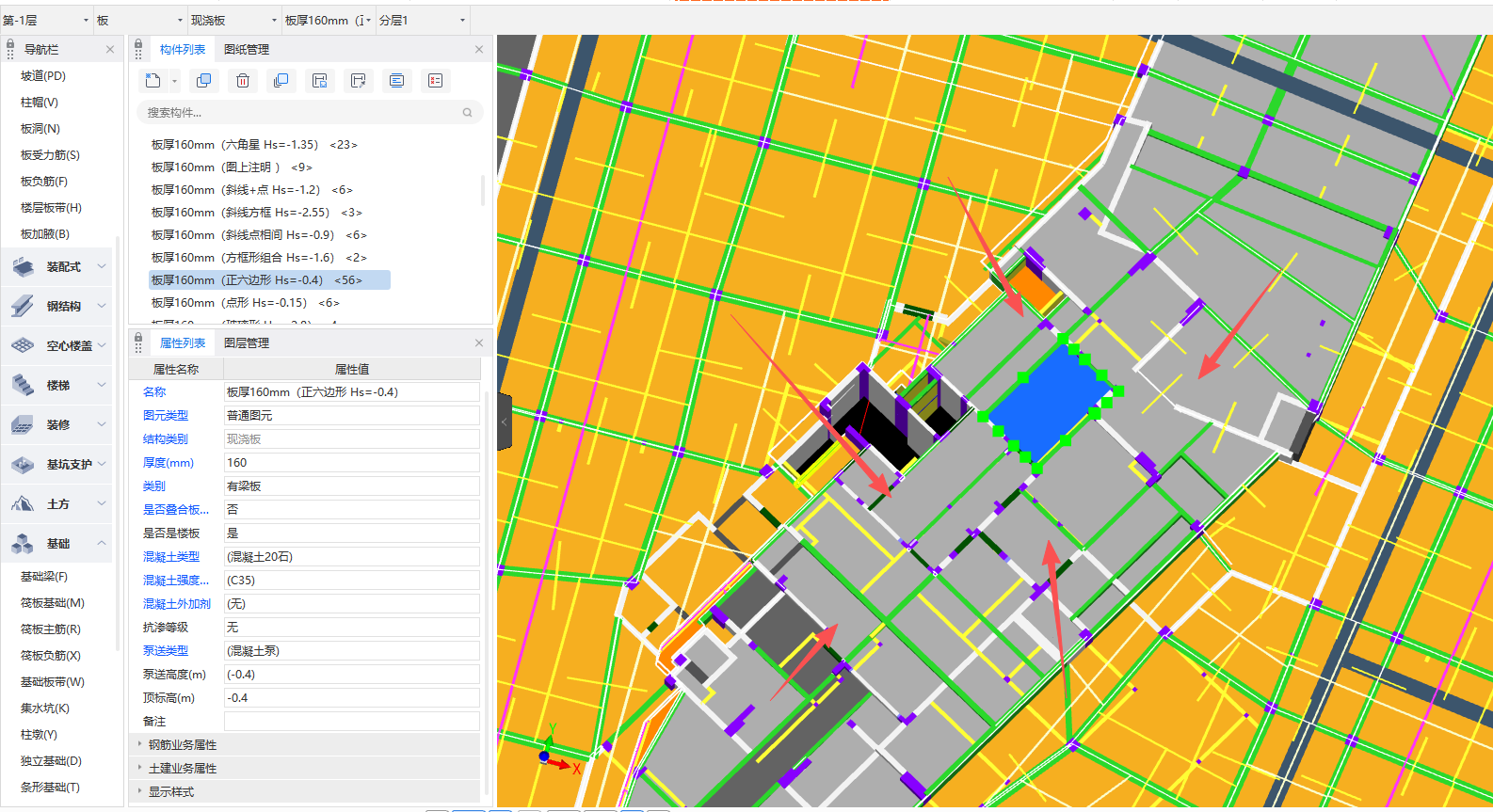Image resolution: width=1493 pixels, height=812 pixels.
Task: Click the blue text-lines icon in the component toolbar
Action: click(x=397, y=81)
